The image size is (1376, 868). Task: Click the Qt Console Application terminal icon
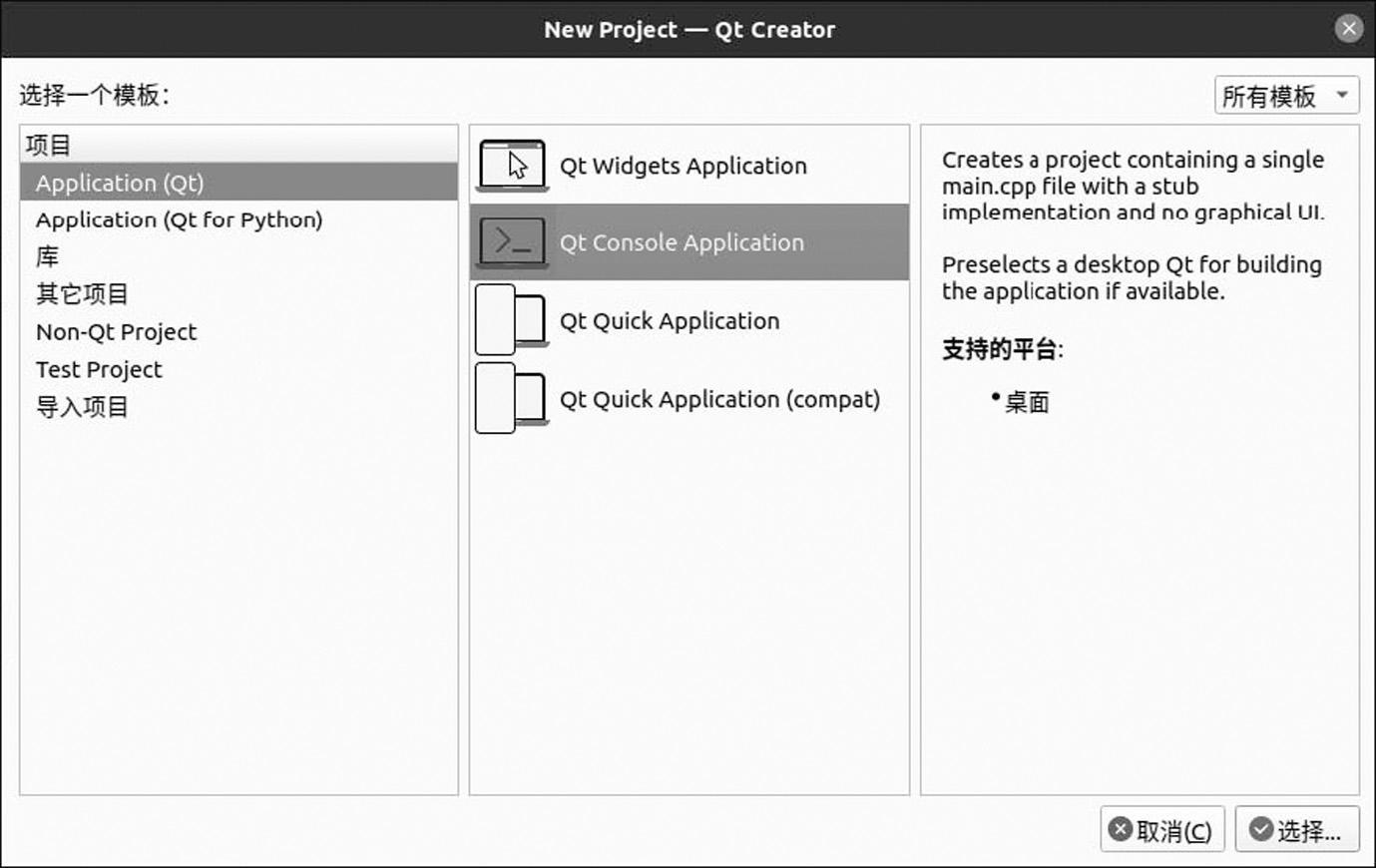tap(512, 242)
